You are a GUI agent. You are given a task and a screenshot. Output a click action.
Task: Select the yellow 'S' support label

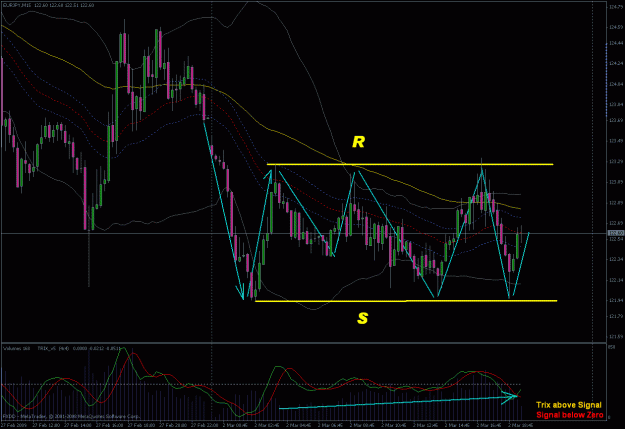[362, 318]
